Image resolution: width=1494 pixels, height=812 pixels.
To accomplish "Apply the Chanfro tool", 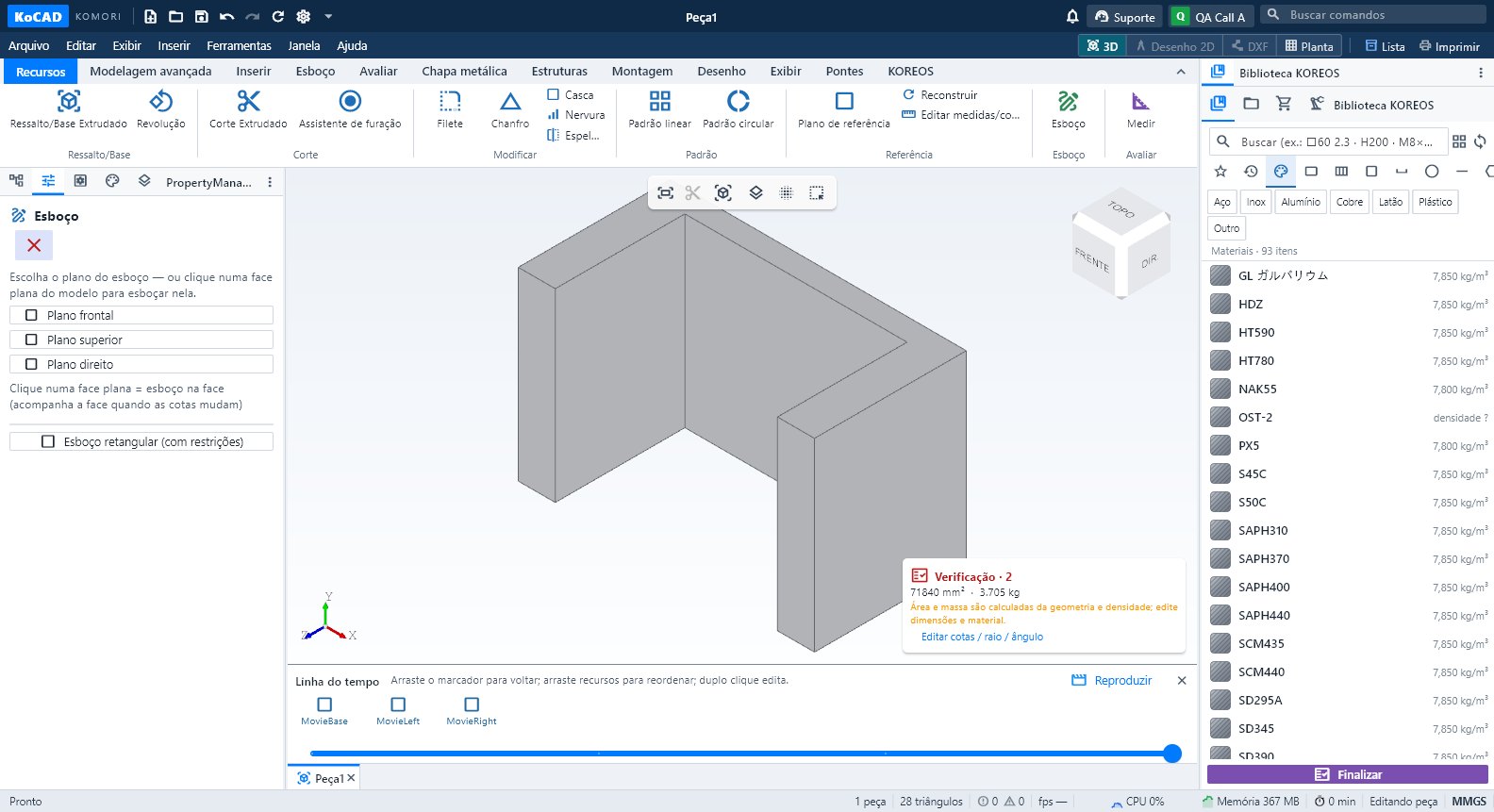I will 510,109.
